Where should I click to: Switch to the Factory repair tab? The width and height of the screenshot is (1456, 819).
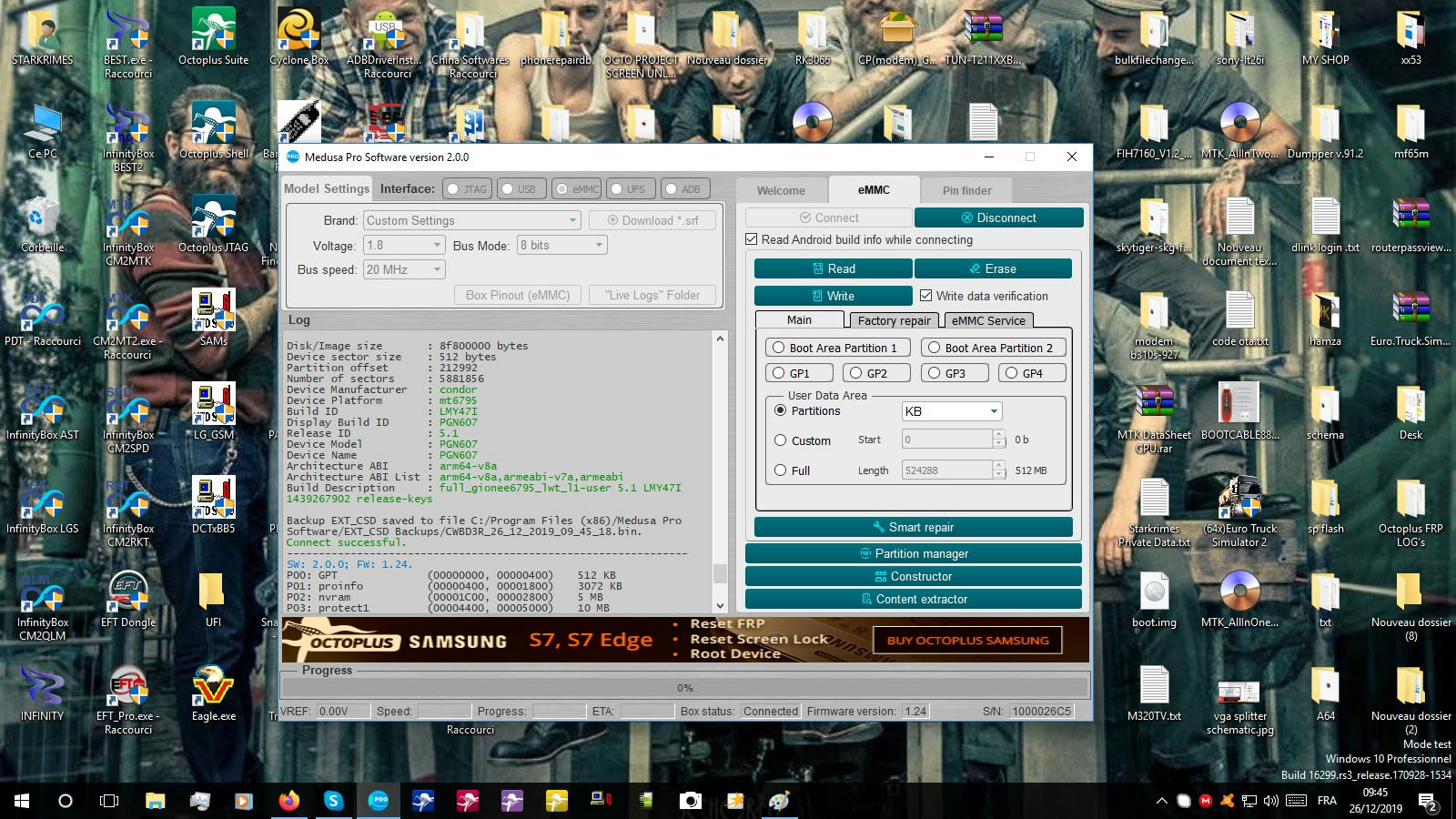[x=893, y=320]
